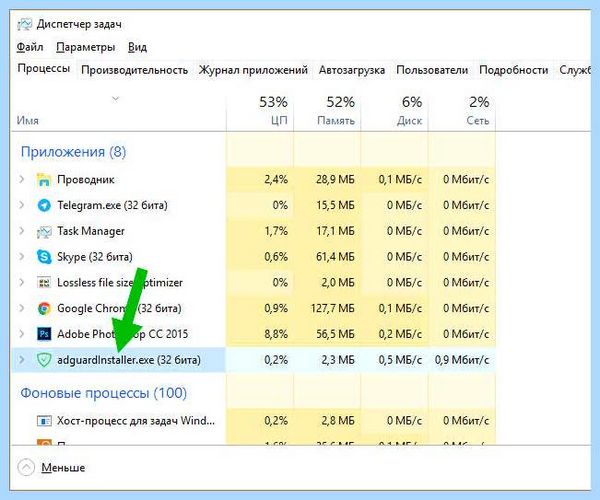Click the Task Manager row icon
Viewport: 600px width, 500px height.
[x=44, y=231]
